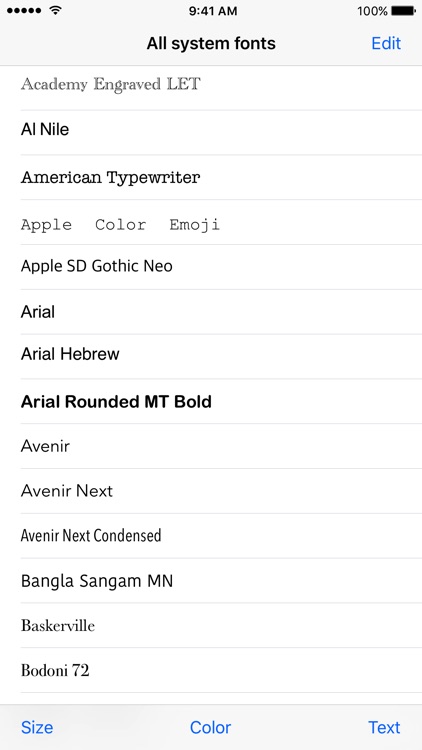
Task: Choose Apple SD Gothic Neo
Action: [211, 267]
